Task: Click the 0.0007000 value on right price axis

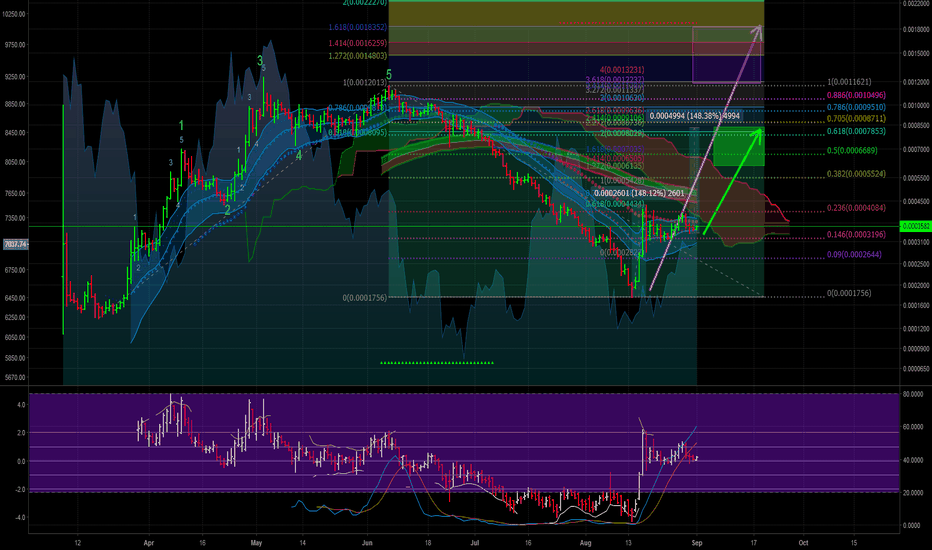Action: (917, 150)
